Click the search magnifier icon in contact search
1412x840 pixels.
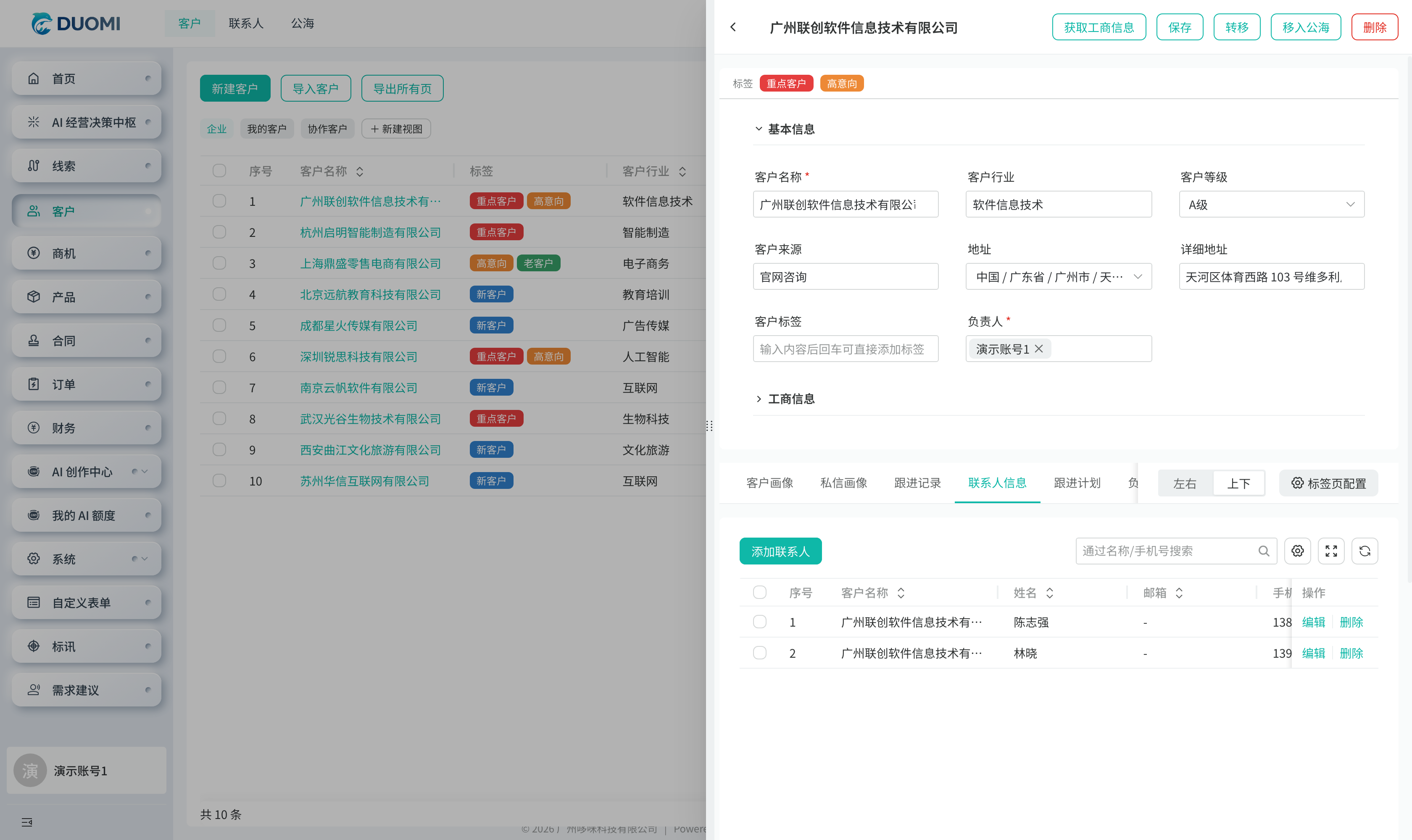click(1264, 551)
